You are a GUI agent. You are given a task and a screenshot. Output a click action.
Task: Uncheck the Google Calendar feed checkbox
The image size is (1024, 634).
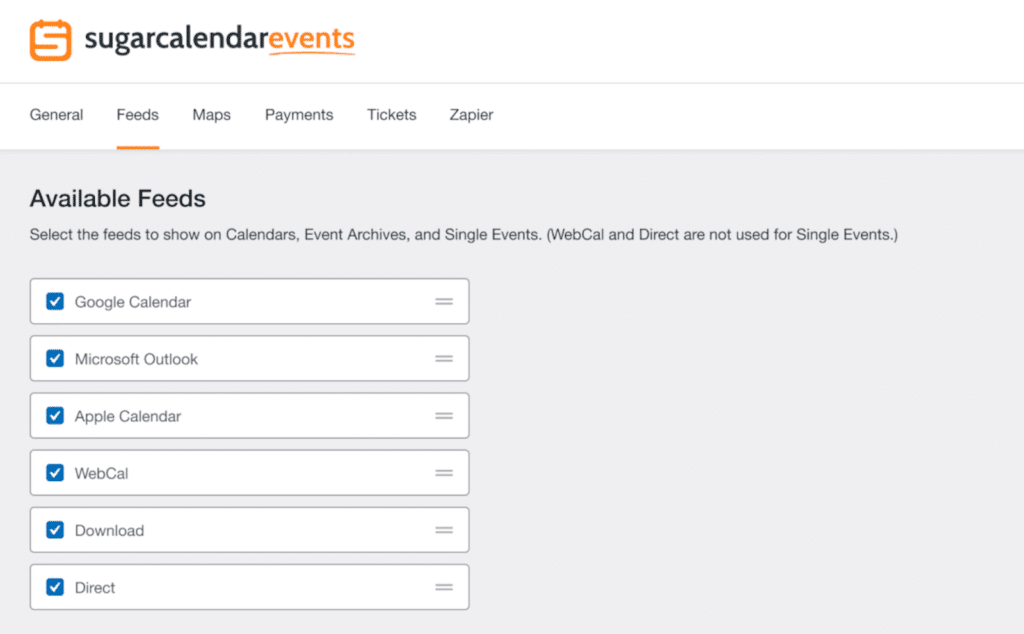click(x=55, y=301)
